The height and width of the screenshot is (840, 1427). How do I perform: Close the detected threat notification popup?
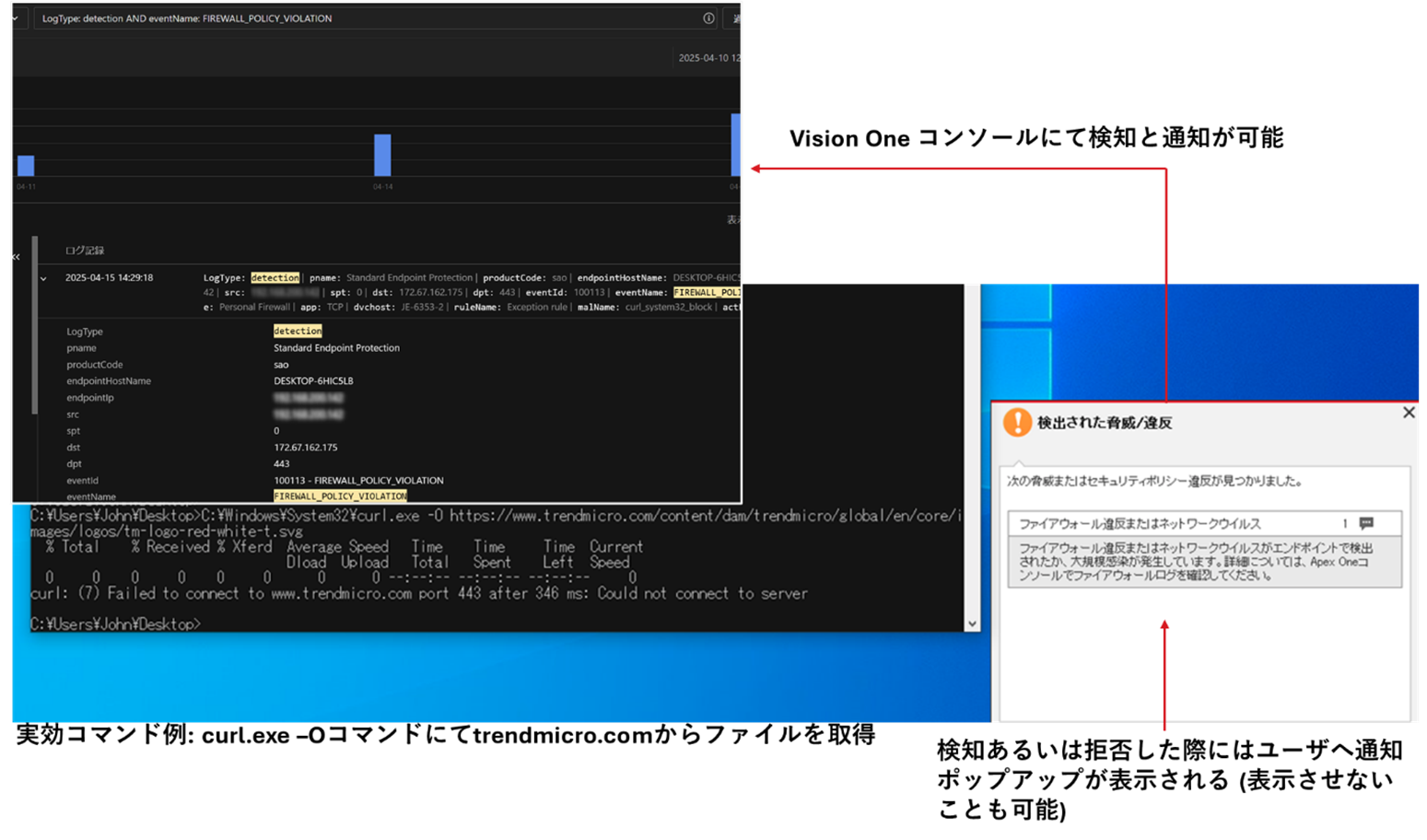(1409, 413)
